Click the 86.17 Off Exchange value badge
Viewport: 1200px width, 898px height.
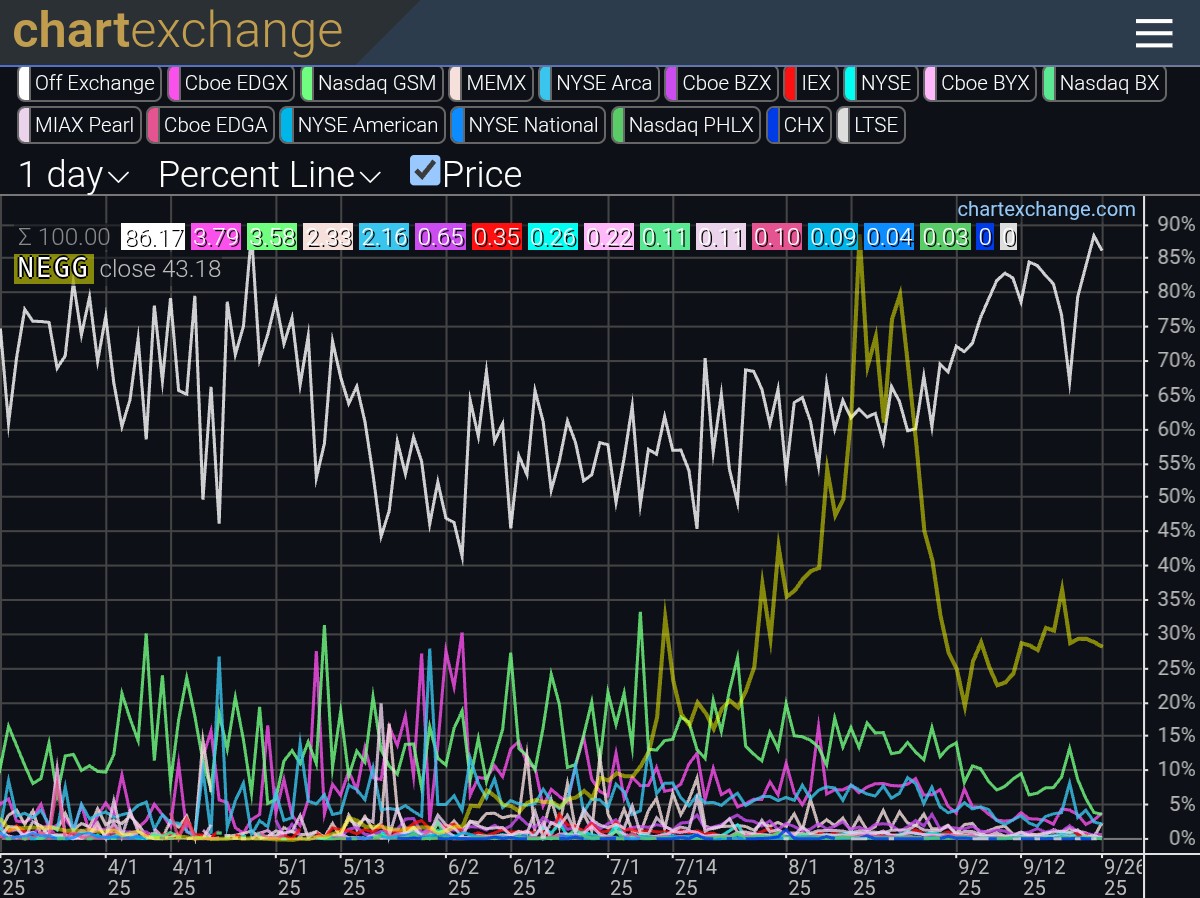tap(153, 237)
